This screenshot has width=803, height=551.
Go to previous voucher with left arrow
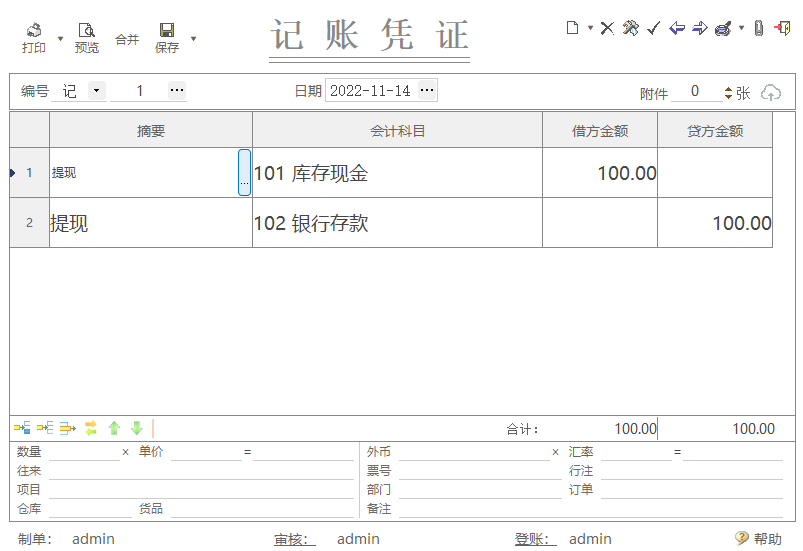pos(677,28)
